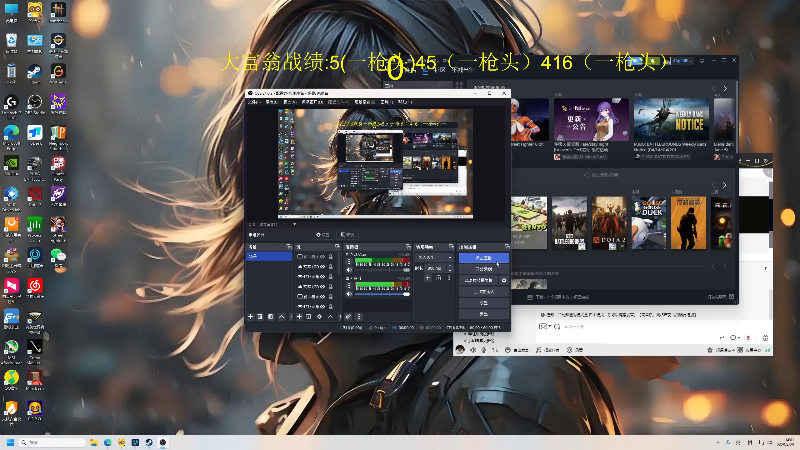Next arrow on Steam recent games row
The width and height of the screenshot is (800, 450).
click(724, 185)
